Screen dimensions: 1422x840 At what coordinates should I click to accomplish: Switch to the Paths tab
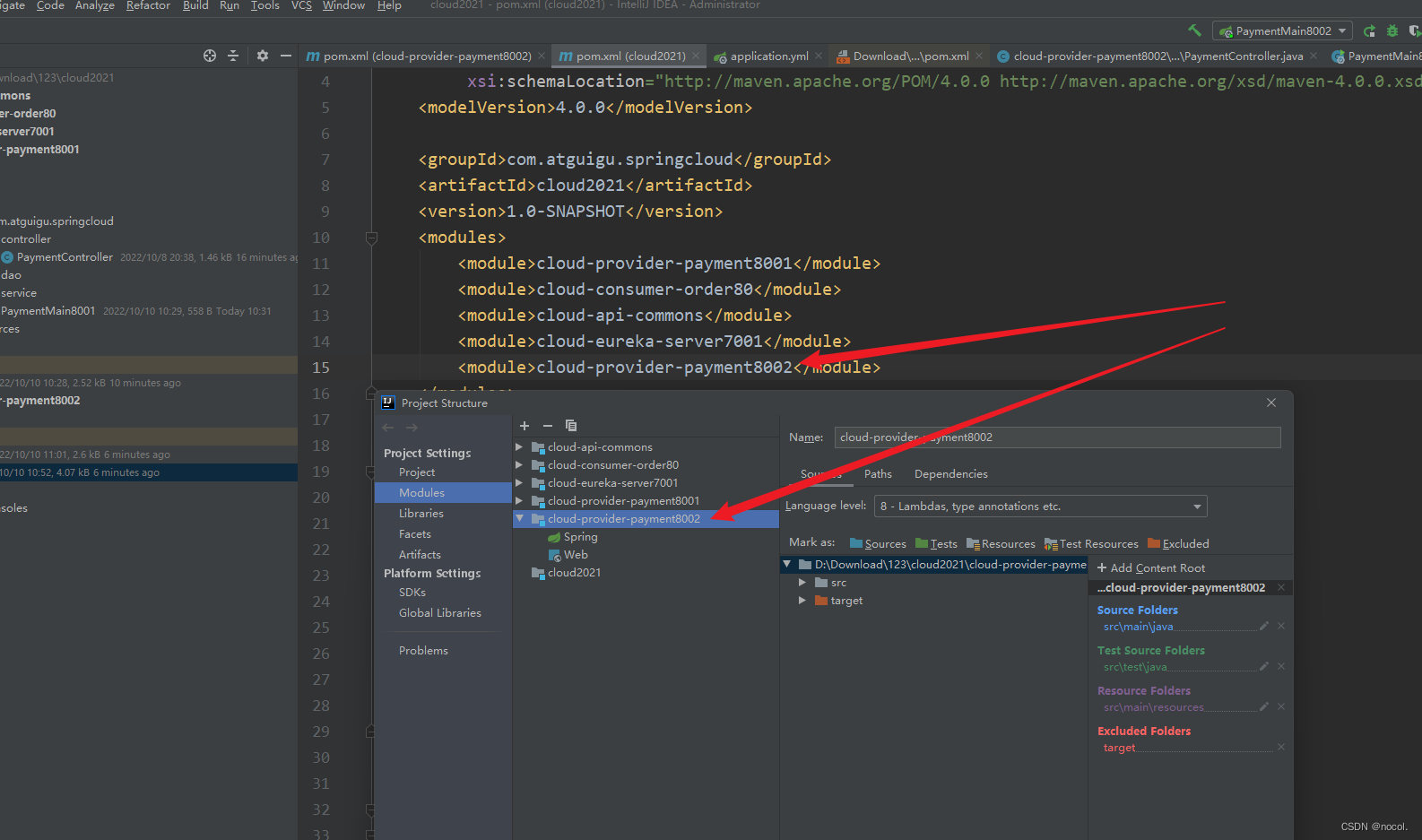coord(878,474)
